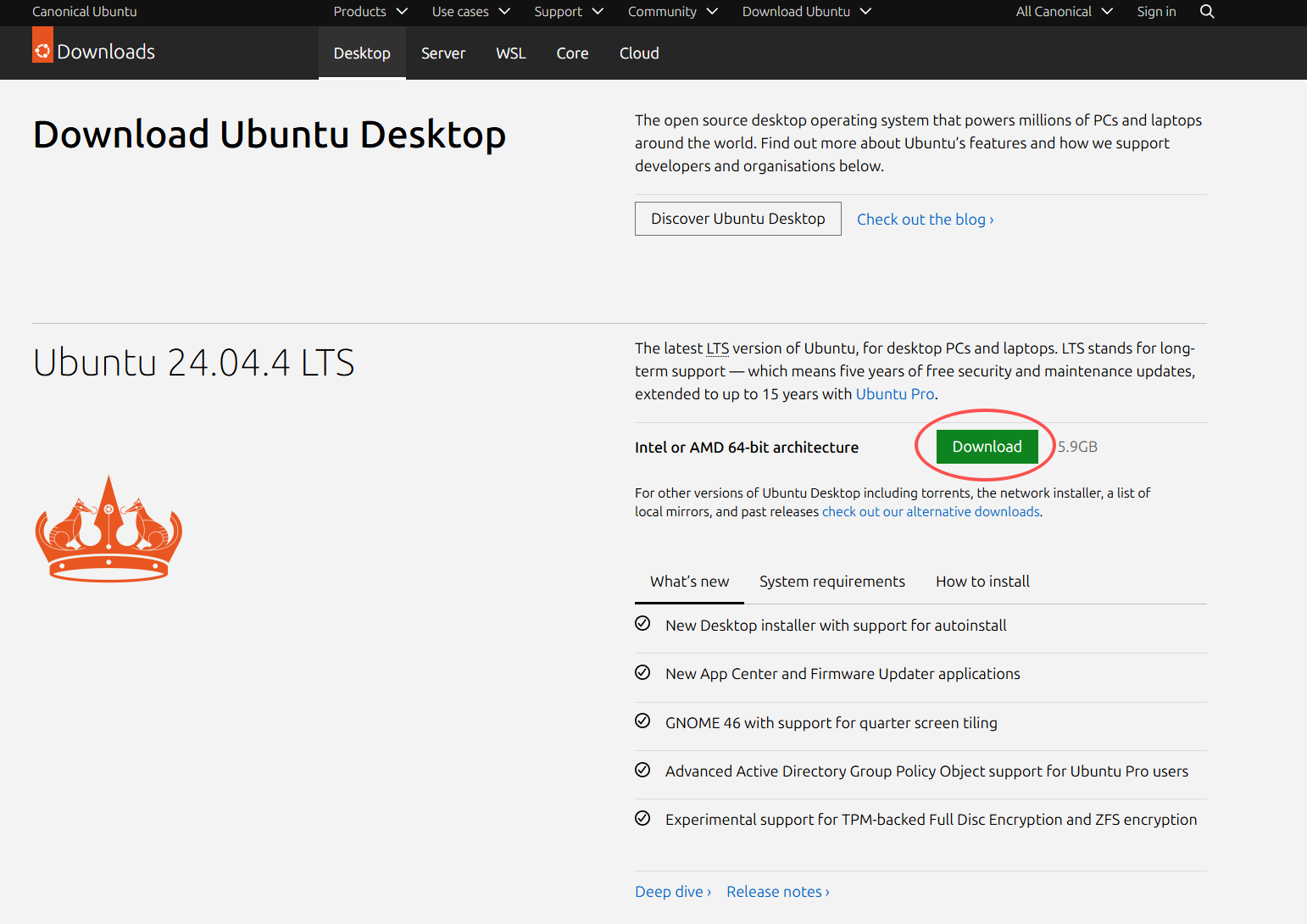
Task: Open the All Canonical dropdown
Action: (x=1064, y=12)
